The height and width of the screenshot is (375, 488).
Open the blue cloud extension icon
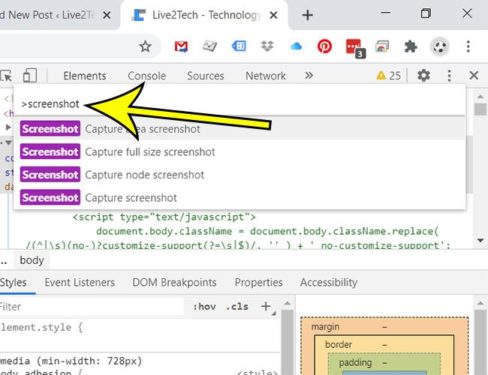click(296, 46)
